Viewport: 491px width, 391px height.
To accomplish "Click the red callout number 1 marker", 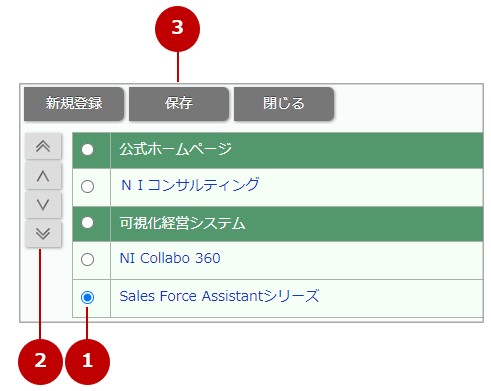I will coord(87,362).
